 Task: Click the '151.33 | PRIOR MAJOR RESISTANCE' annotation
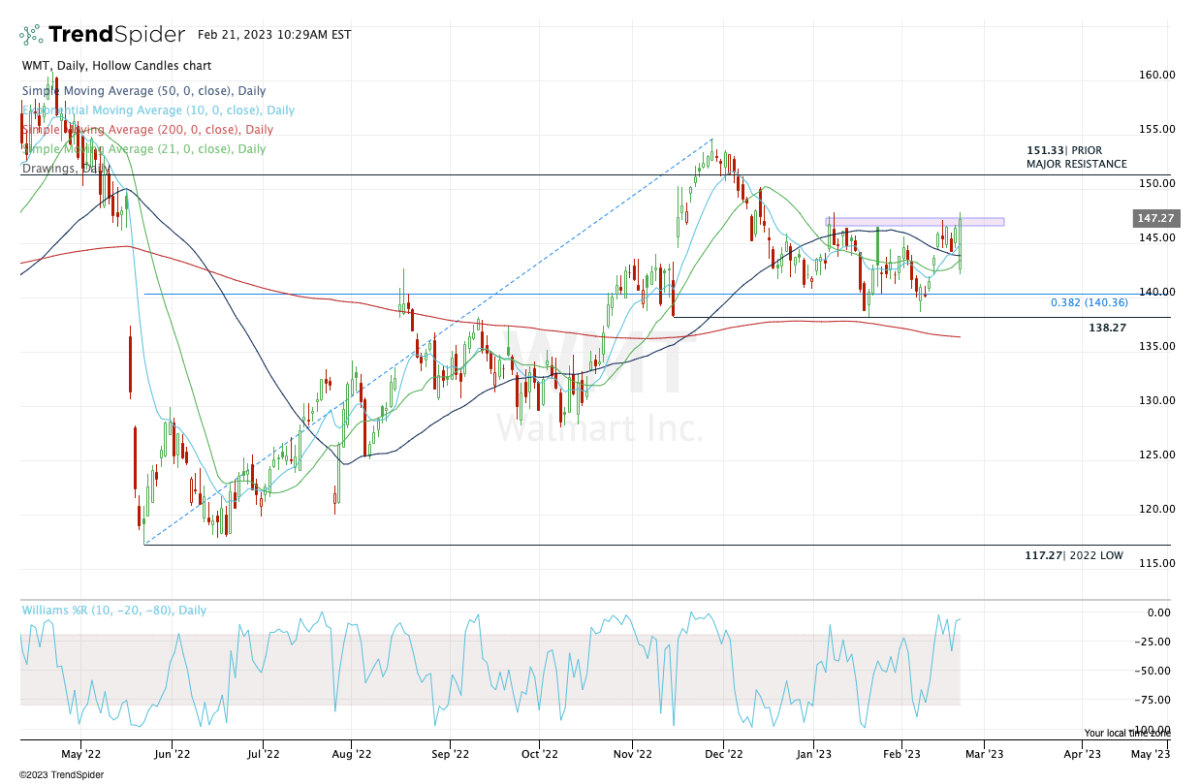(x=1076, y=157)
